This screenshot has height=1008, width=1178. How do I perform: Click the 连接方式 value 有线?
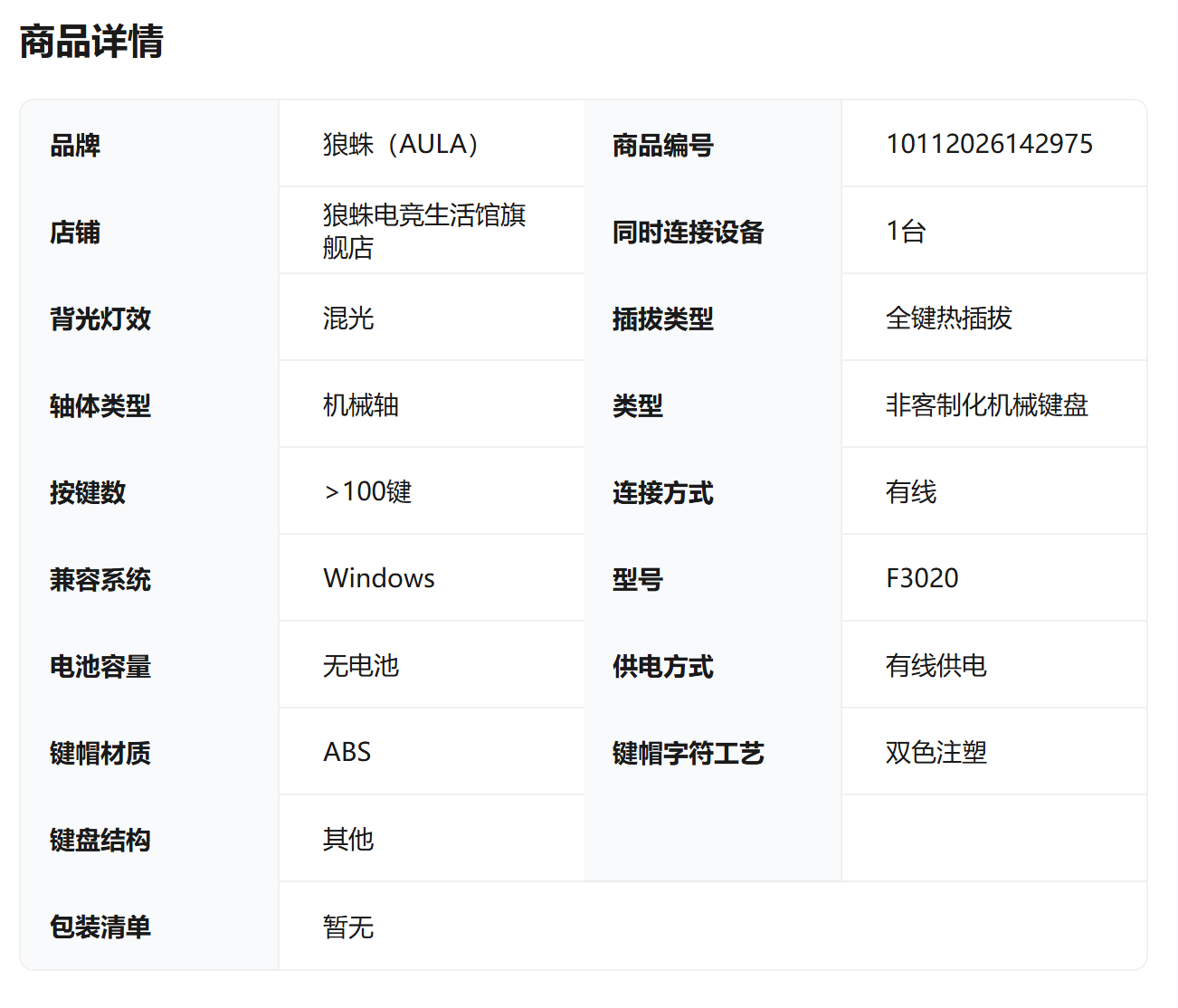pos(911,491)
